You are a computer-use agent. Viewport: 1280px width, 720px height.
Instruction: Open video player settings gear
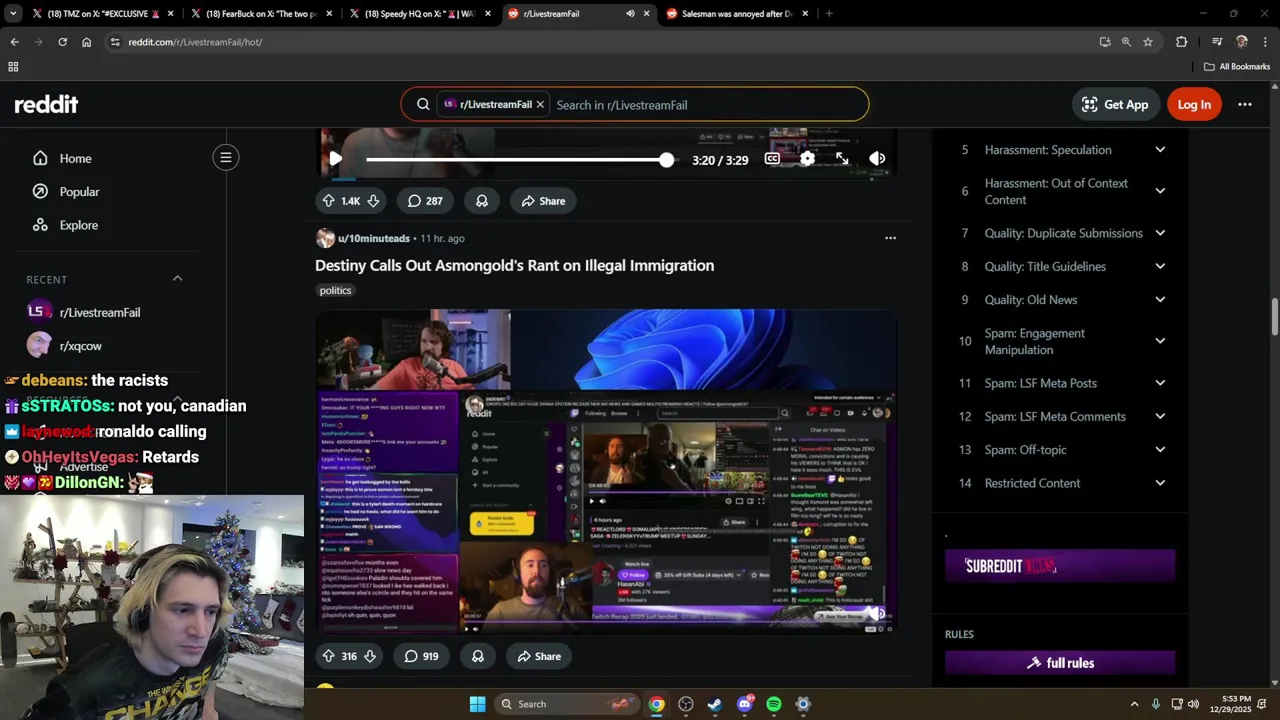click(x=807, y=158)
